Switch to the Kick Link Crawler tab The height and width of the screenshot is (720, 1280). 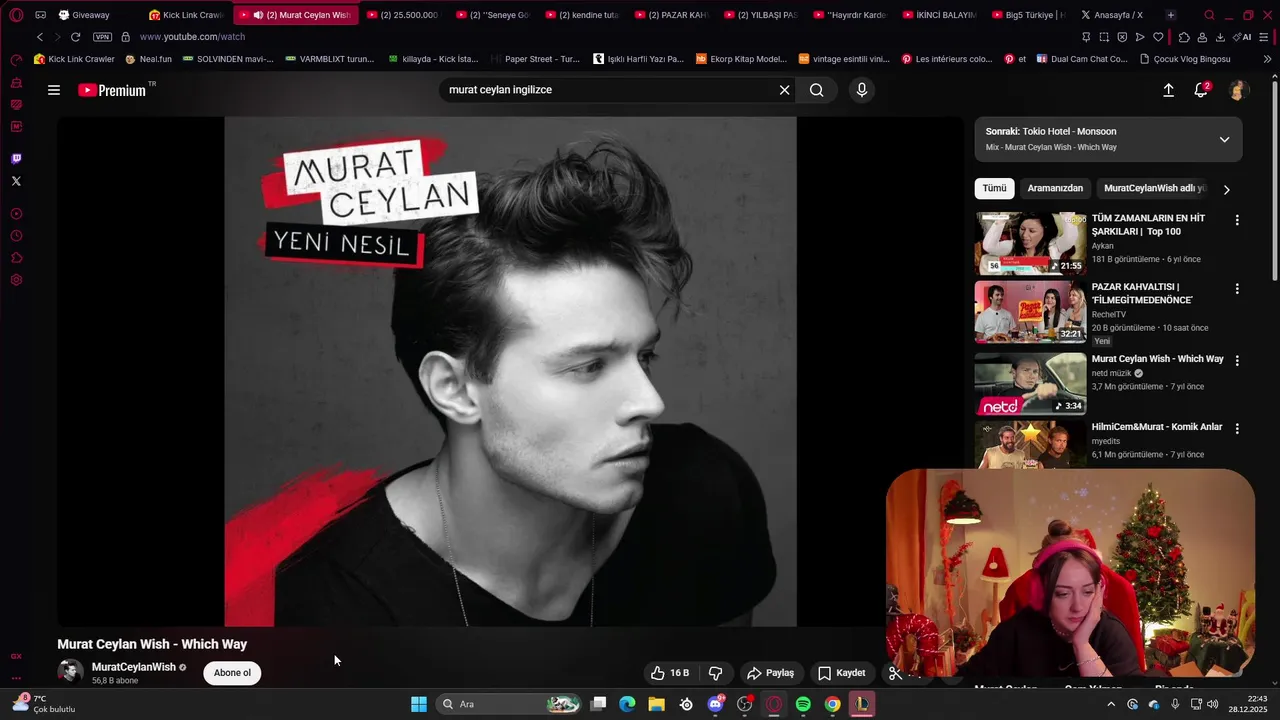pos(188,15)
